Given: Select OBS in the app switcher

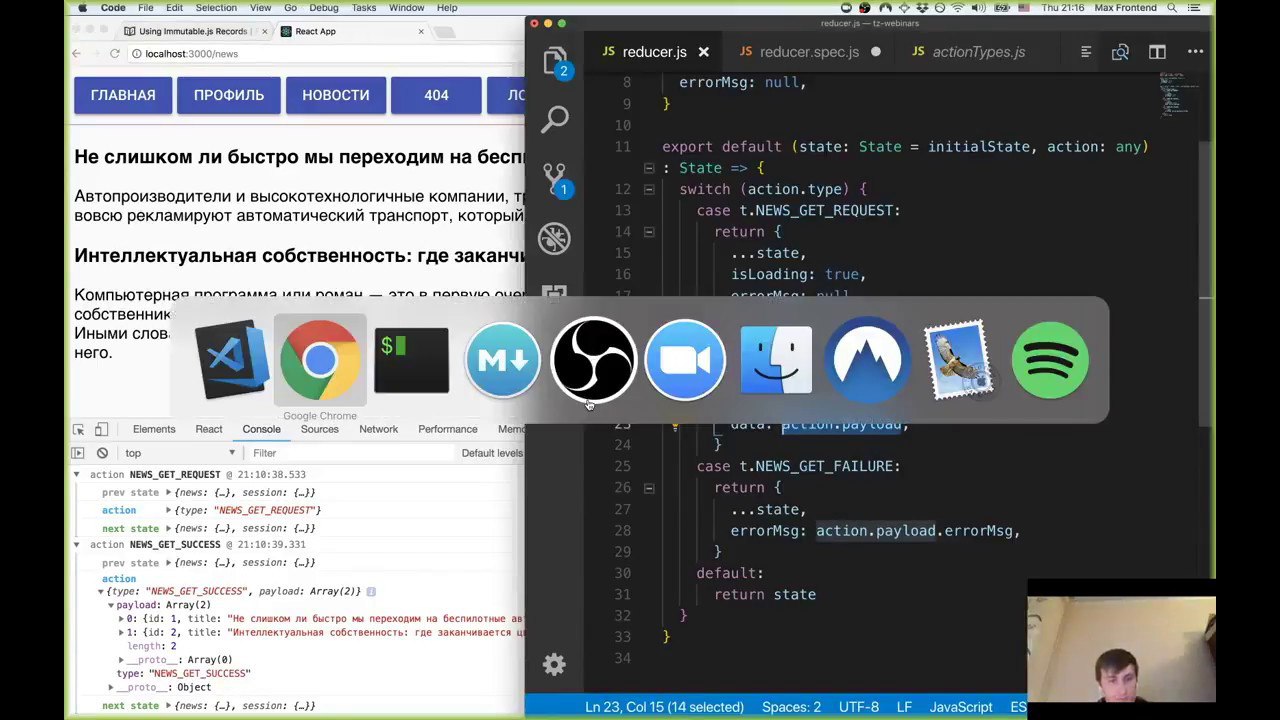Looking at the screenshot, I should pos(593,359).
